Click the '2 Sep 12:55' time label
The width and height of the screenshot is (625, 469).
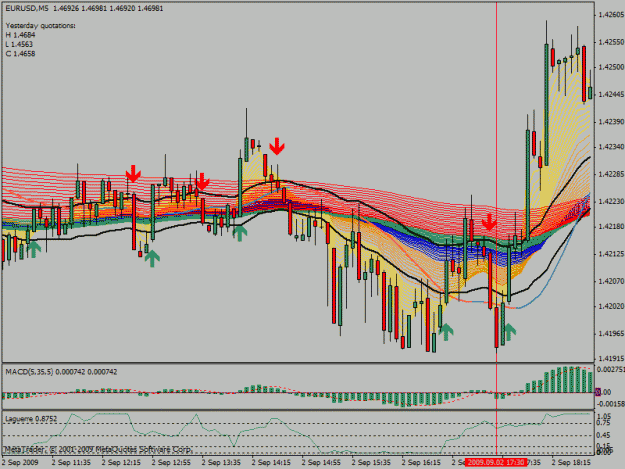click(x=171, y=462)
